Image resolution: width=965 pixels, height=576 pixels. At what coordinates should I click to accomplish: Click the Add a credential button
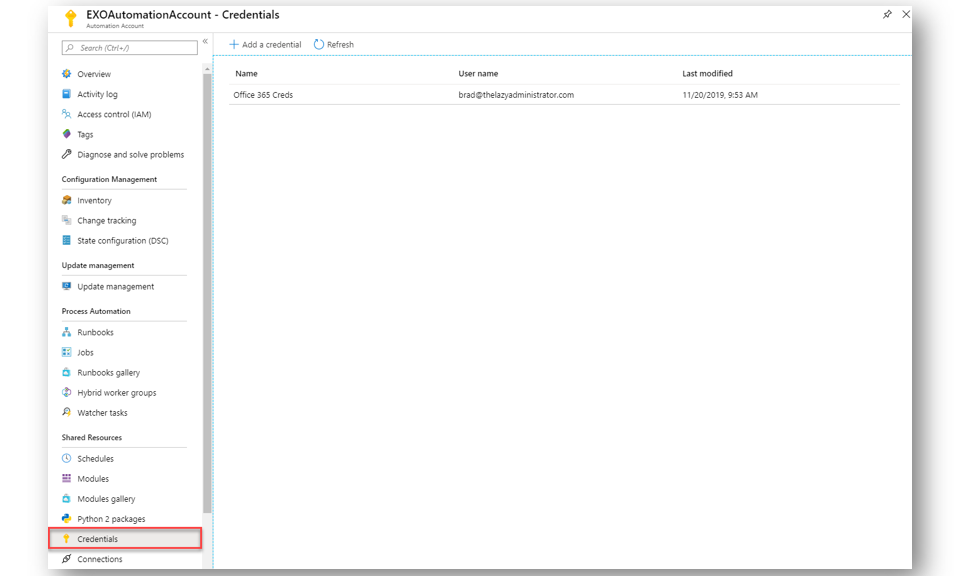pos(265,44)
